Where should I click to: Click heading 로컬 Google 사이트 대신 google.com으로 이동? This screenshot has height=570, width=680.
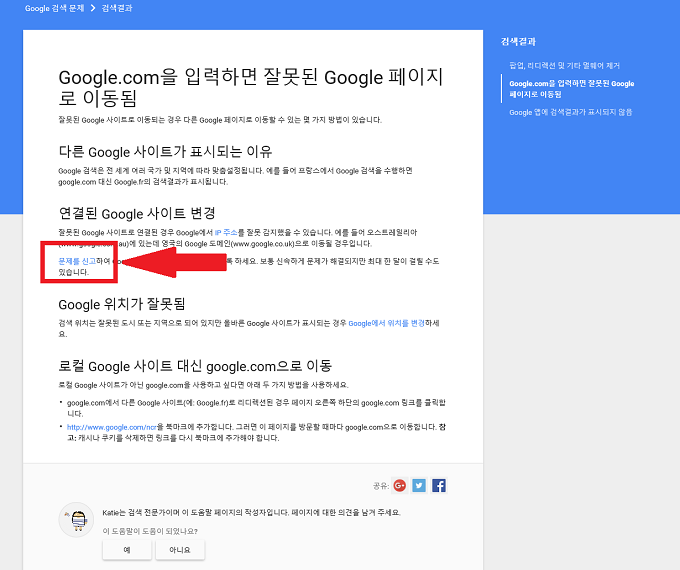(195, 366)
